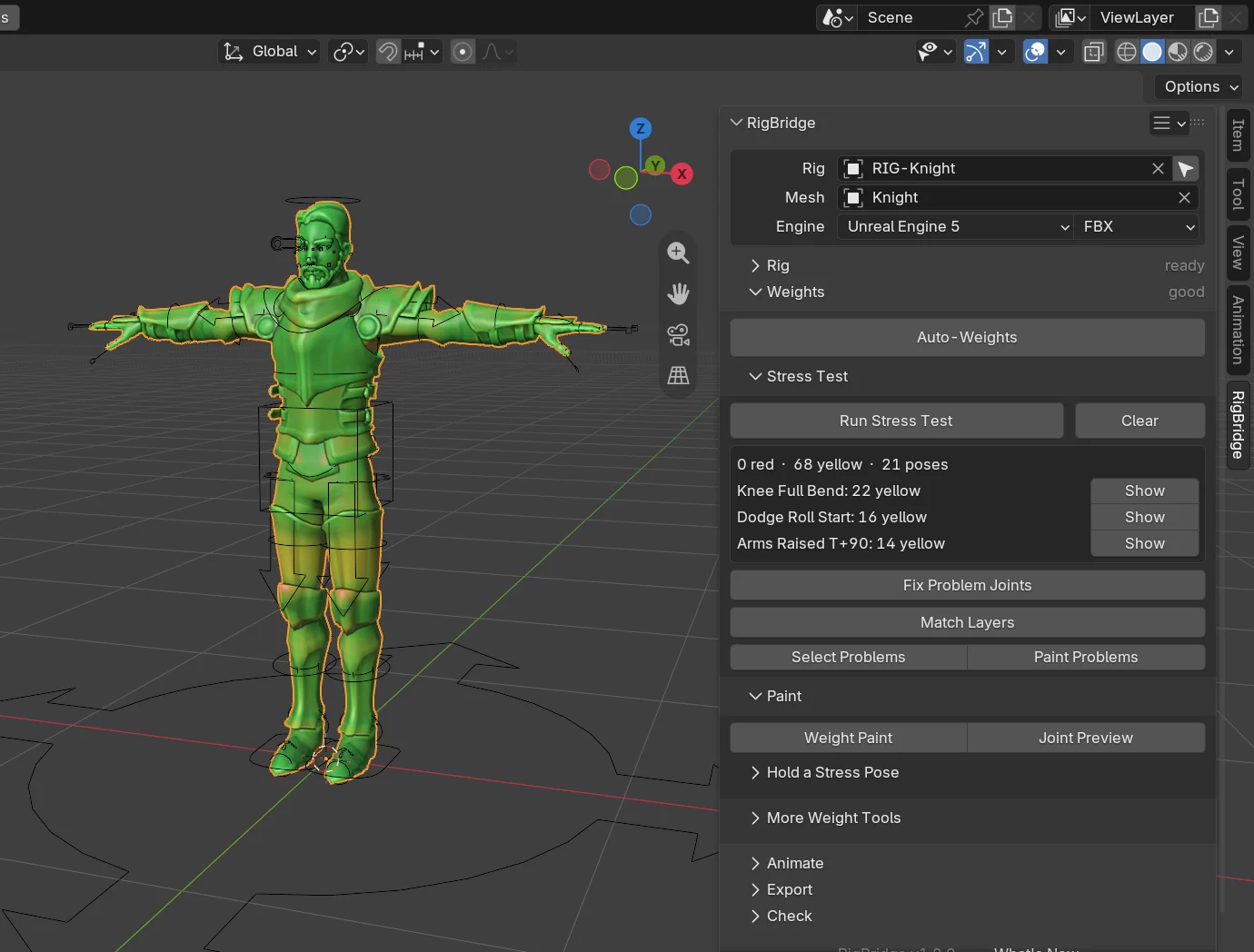Open the pivot point menu

click(x=348, y=52)
